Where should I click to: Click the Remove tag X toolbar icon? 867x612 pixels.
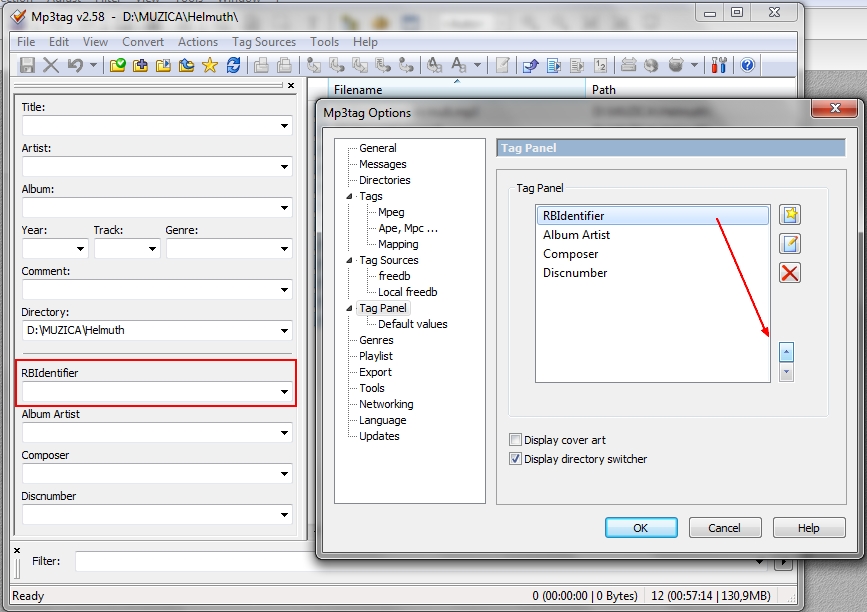pos(51,65)
